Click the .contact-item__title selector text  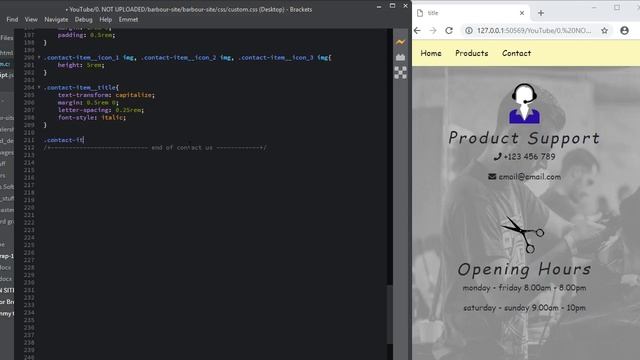click(x=80, y=87)
